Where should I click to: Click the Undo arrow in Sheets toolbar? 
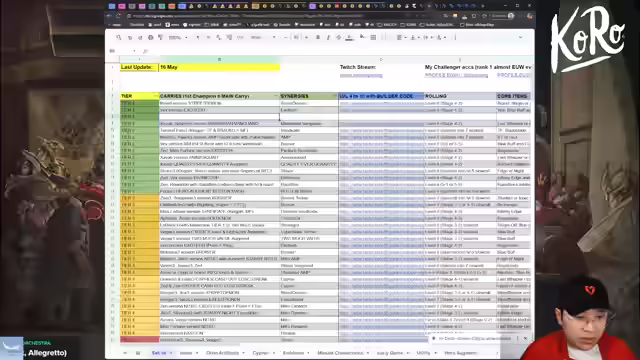130,37
